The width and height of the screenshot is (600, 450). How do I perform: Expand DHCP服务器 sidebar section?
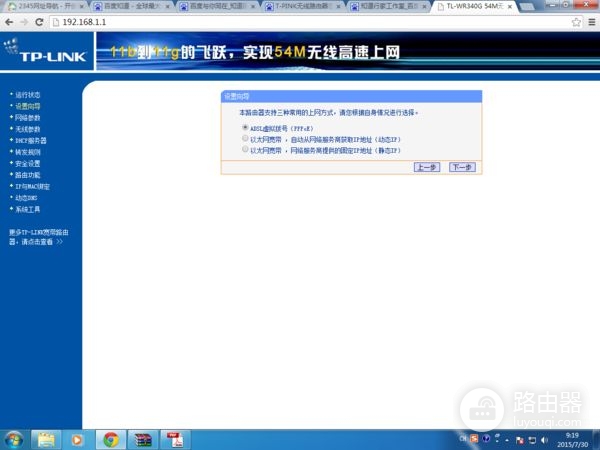coord(30,141)
